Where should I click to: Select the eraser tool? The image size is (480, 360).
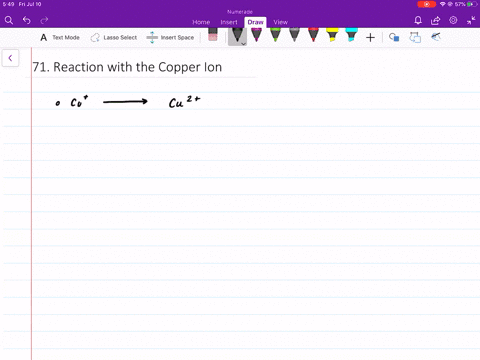tap(213, 35)
